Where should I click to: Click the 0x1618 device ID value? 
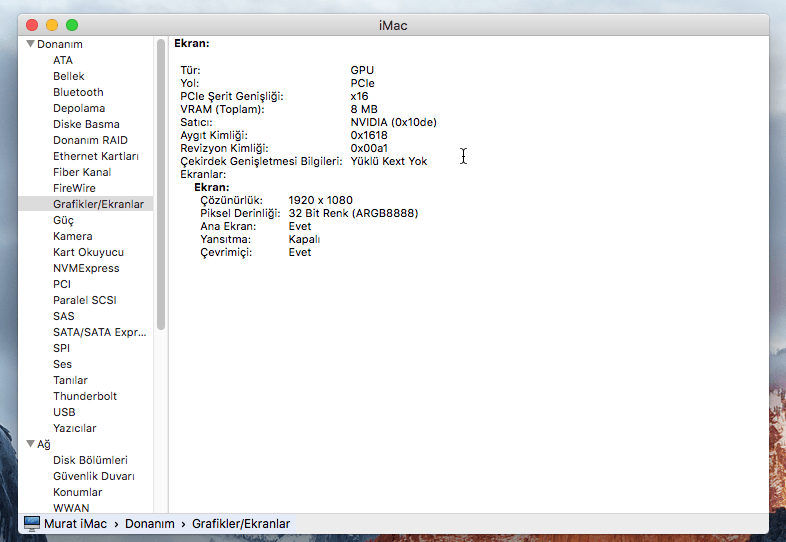[x=369, y=135]
